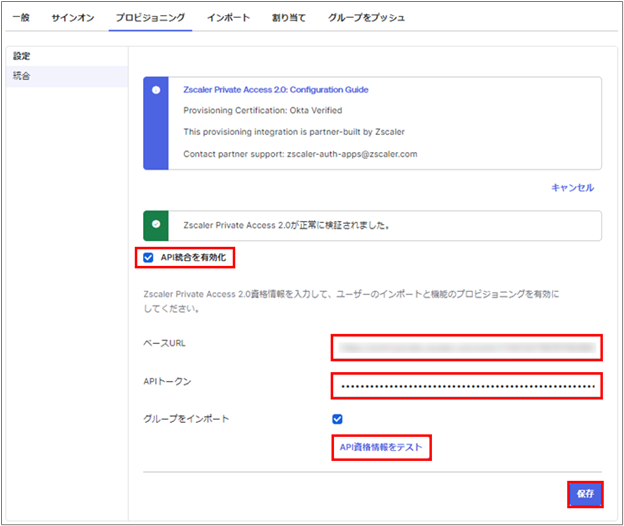Toggle the グループをインポート checkbox
This screenshot has height=526, width=624.
click(337, 419)
